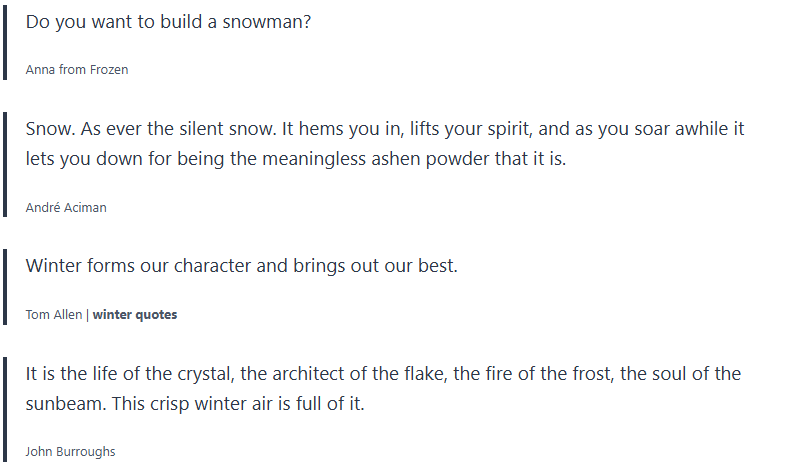The image size is (806, 469).
Task: Click the "John Burroughs" author name
Action: pyautogui.click(x=70, y=452)
